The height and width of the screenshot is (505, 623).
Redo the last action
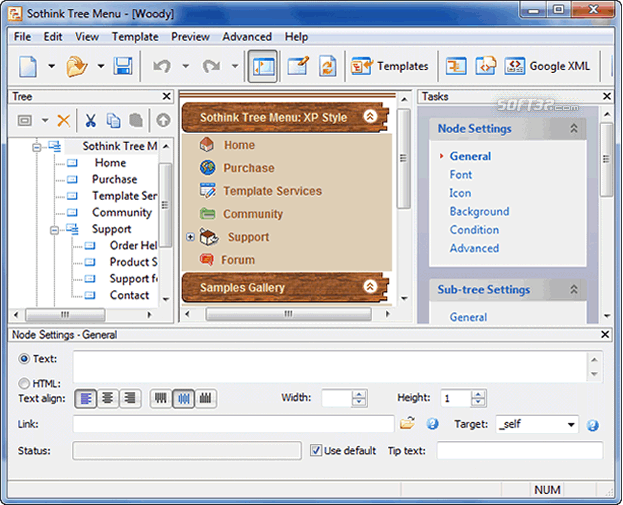point(211,66)
